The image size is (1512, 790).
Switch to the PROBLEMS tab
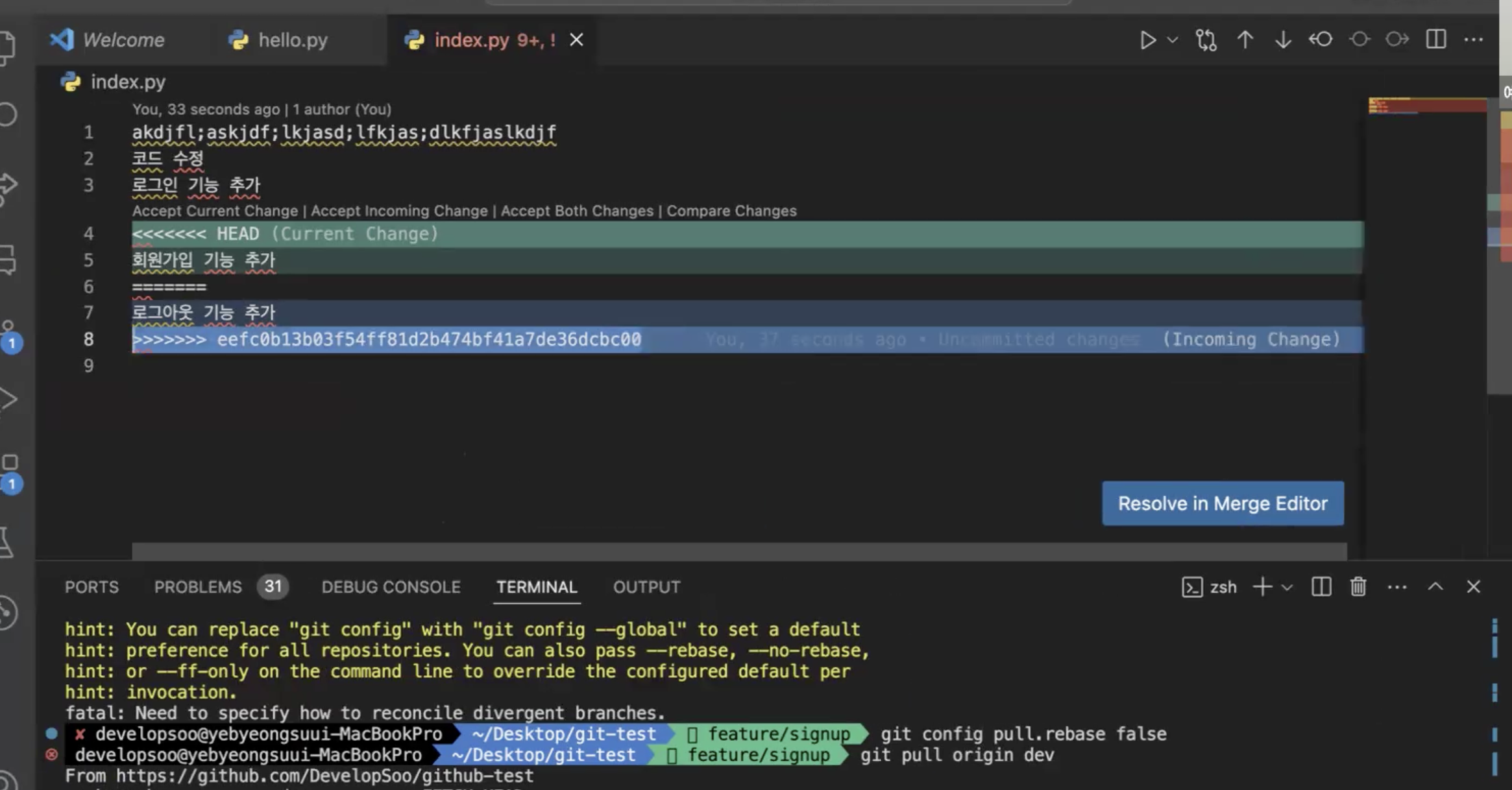click(198, 587)
